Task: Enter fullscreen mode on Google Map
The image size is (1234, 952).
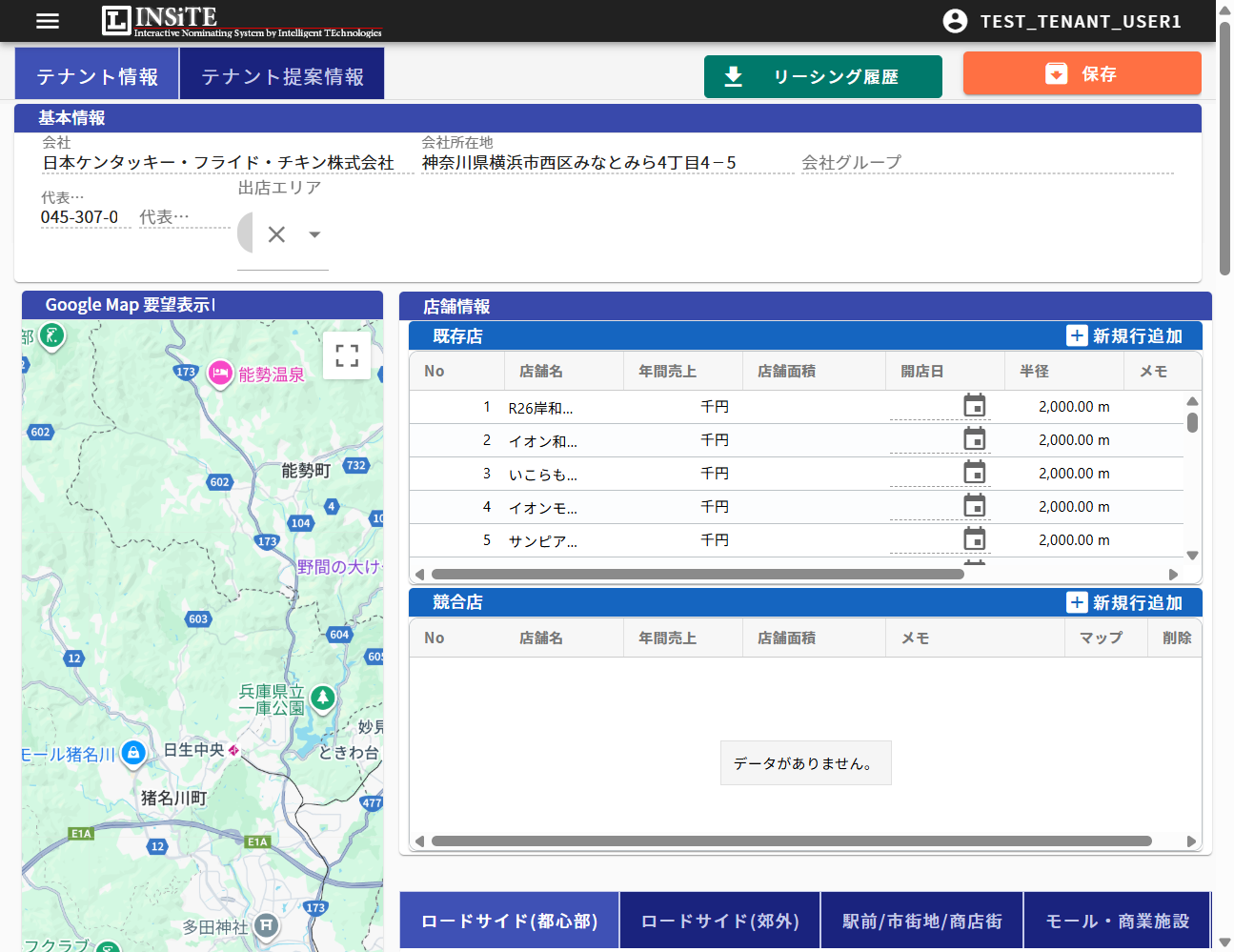Action: [346, 354]
